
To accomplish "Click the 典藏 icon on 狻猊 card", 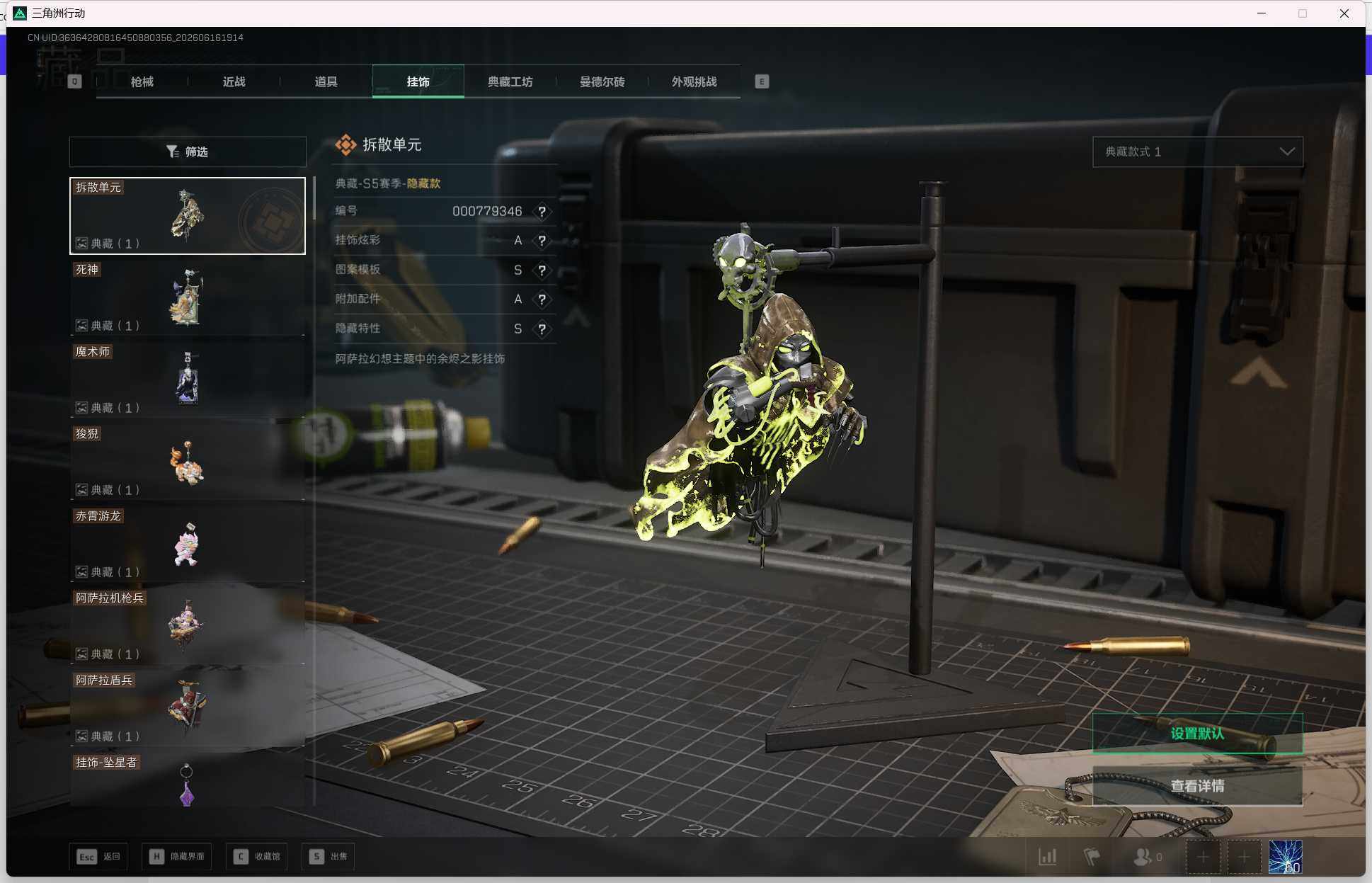I will [x=82, y=490].
